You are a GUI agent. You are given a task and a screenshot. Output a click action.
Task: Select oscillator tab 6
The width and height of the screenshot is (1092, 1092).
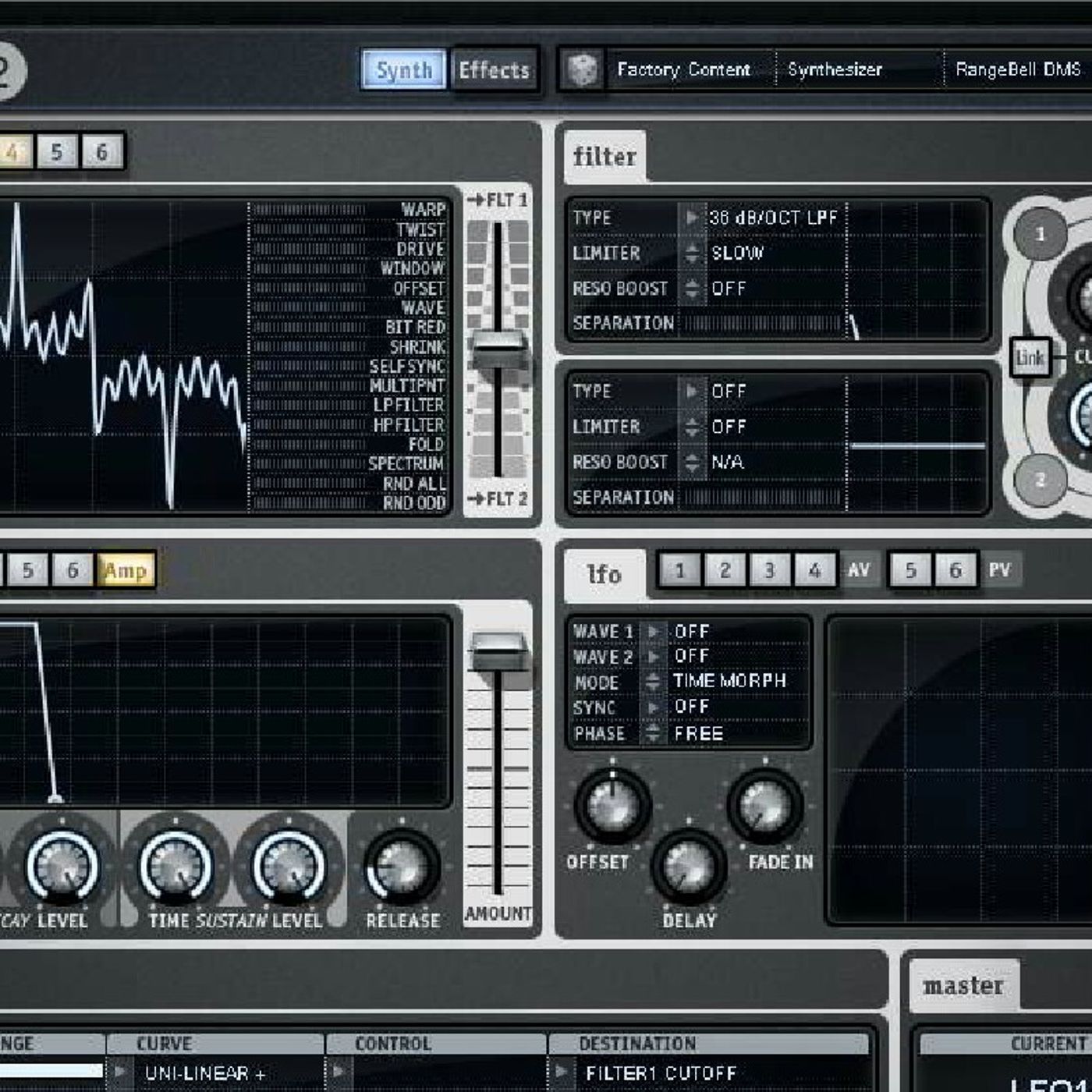click(x=101, y=151)
